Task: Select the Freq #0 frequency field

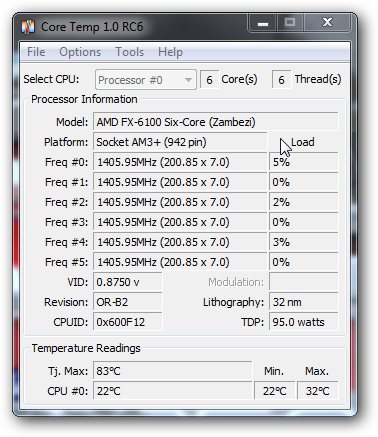Action: pyautogui.click(x=180, y=162)
